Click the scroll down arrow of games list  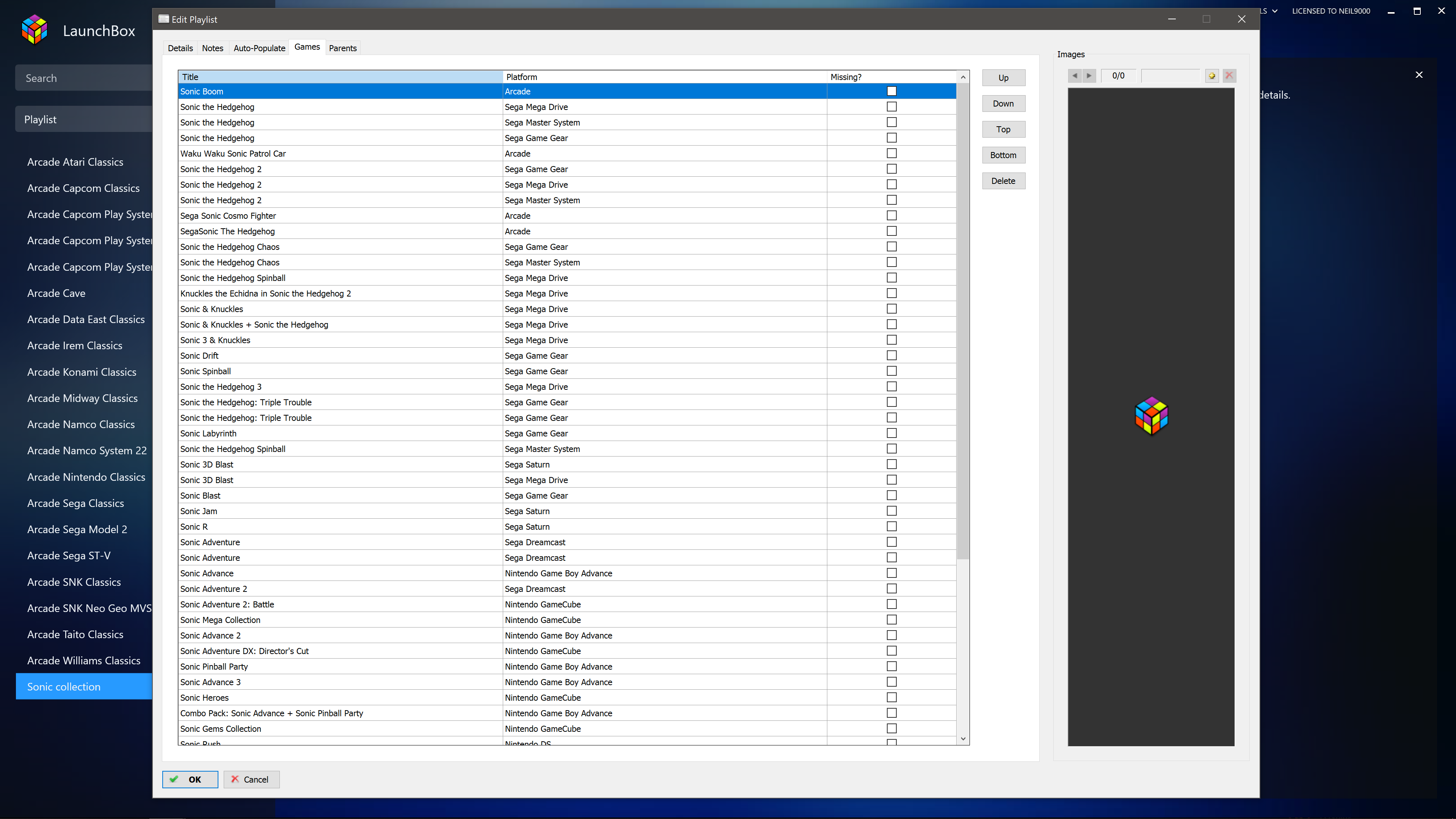[963, 739]
